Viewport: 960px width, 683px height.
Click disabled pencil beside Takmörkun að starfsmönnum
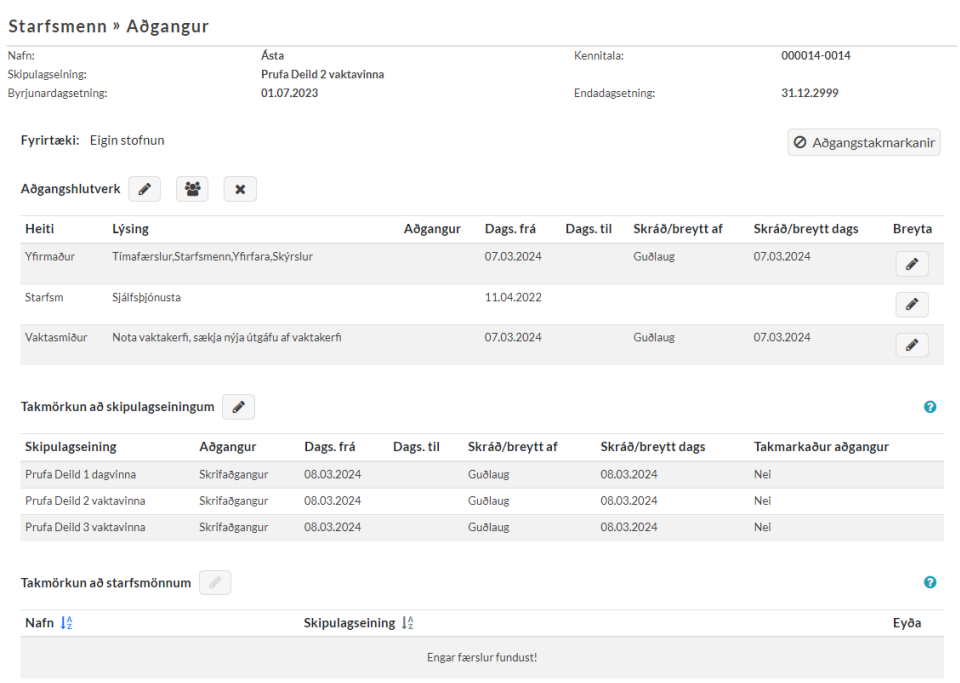(x=215, y=583)
